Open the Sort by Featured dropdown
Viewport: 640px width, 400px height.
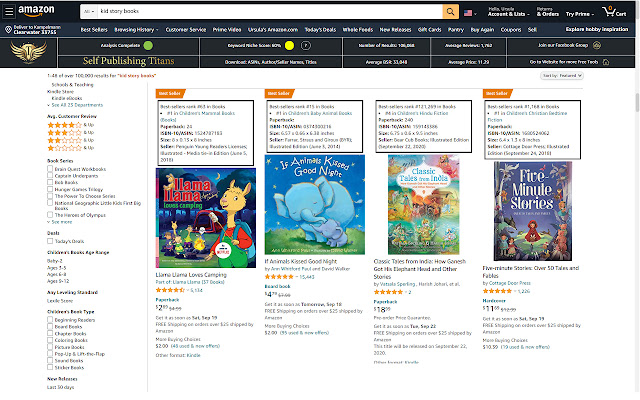(563, 75)
